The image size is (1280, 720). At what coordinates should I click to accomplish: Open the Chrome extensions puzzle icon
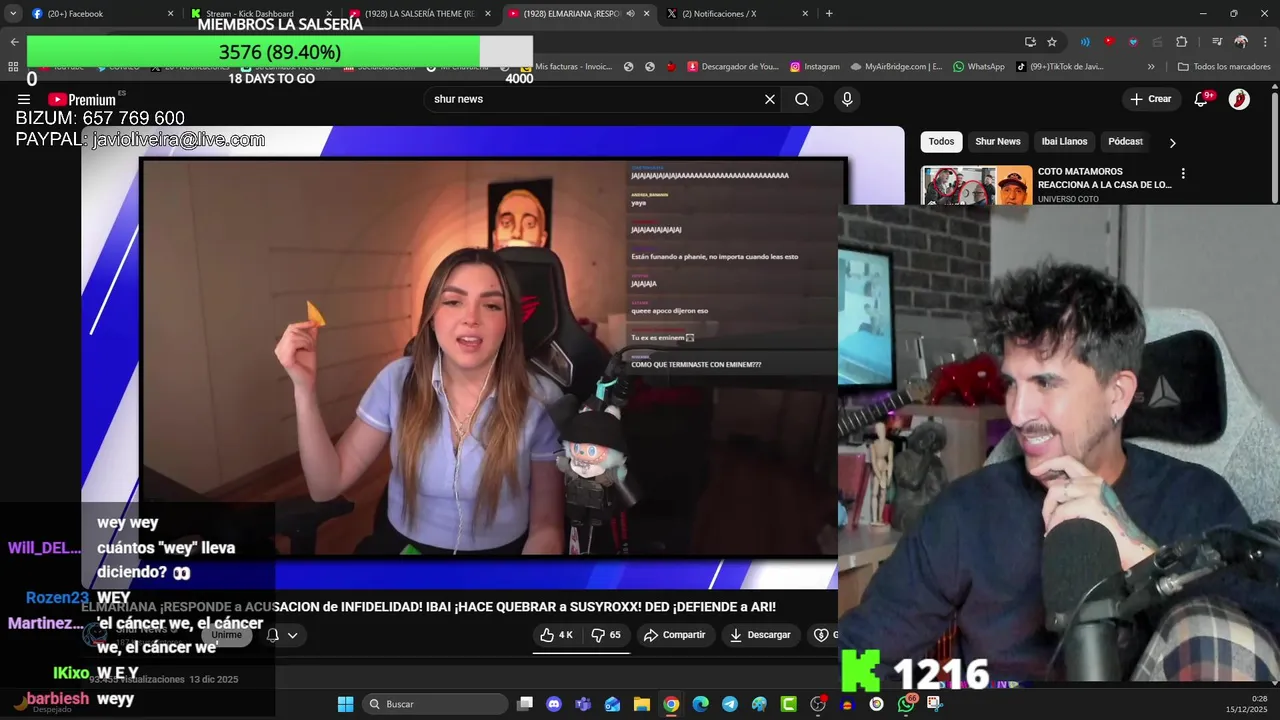coord(1182,42)
